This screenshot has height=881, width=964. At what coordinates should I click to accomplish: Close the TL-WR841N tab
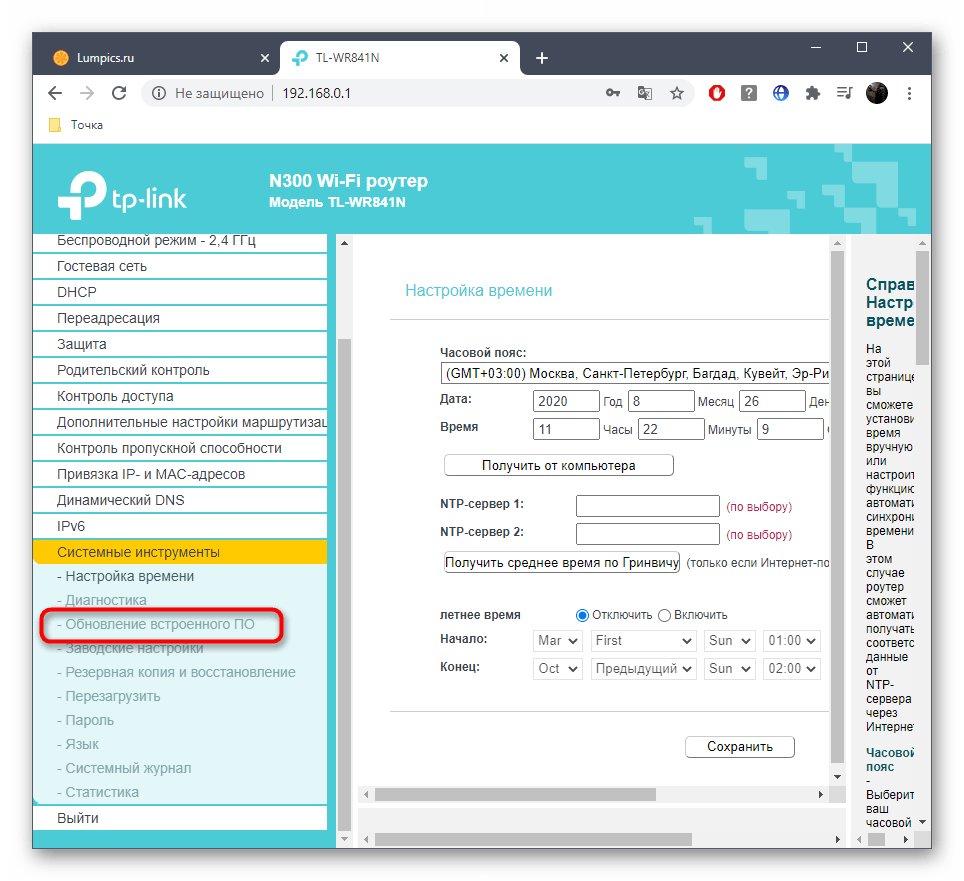[504, 58]
